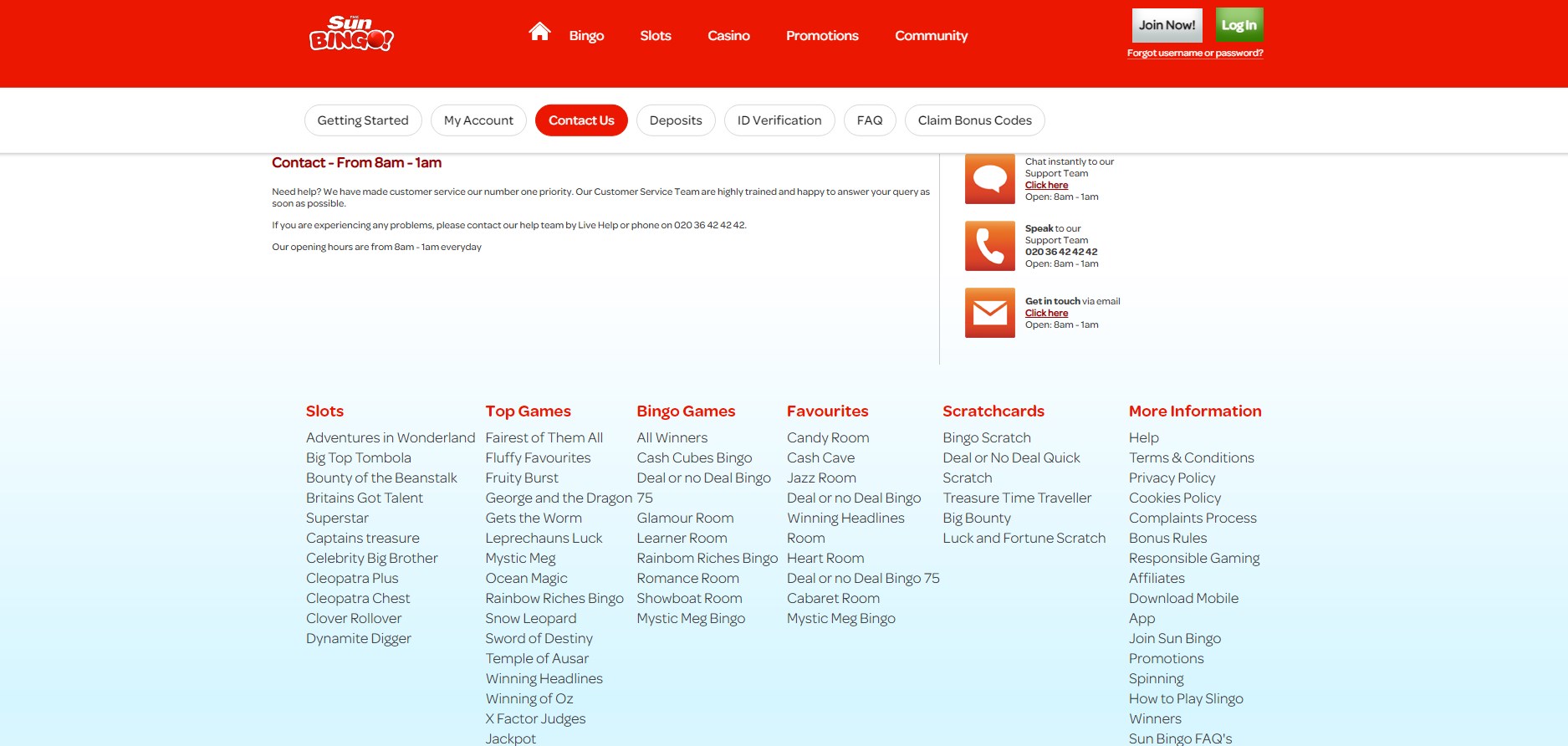1568x746 pixels.
Task: Open Temple of Ausar link
Action: click(x=537, y=658)
